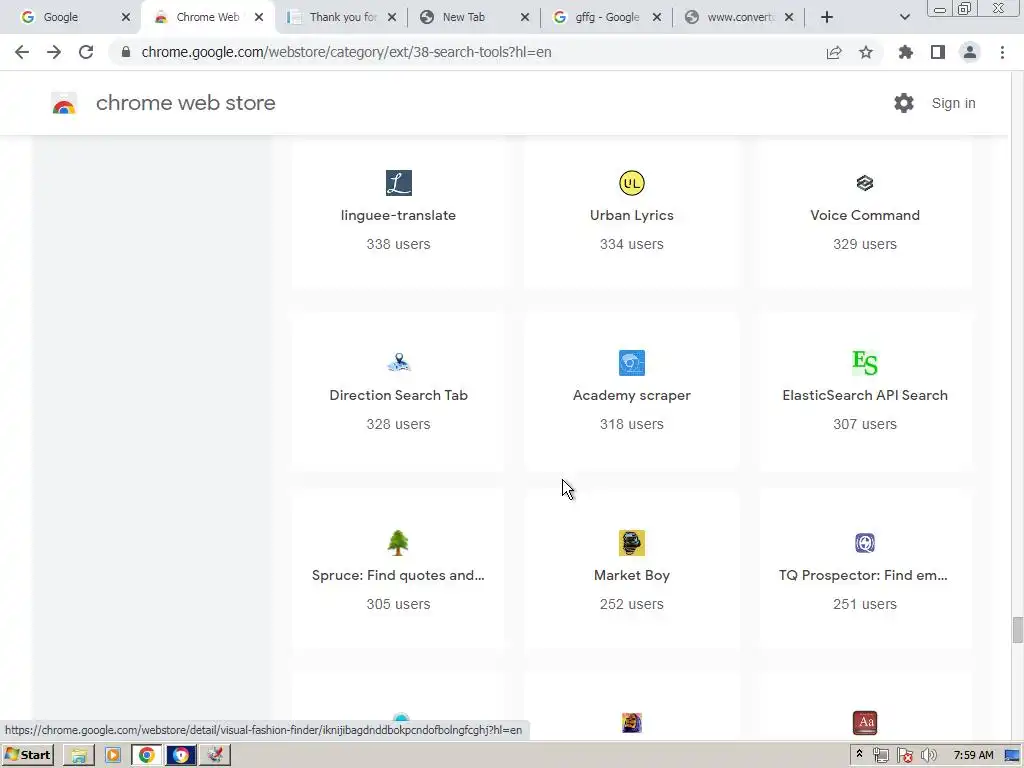1024x768 pixels.
Task: Click the chrome web store title
Action: click(185, 103)
